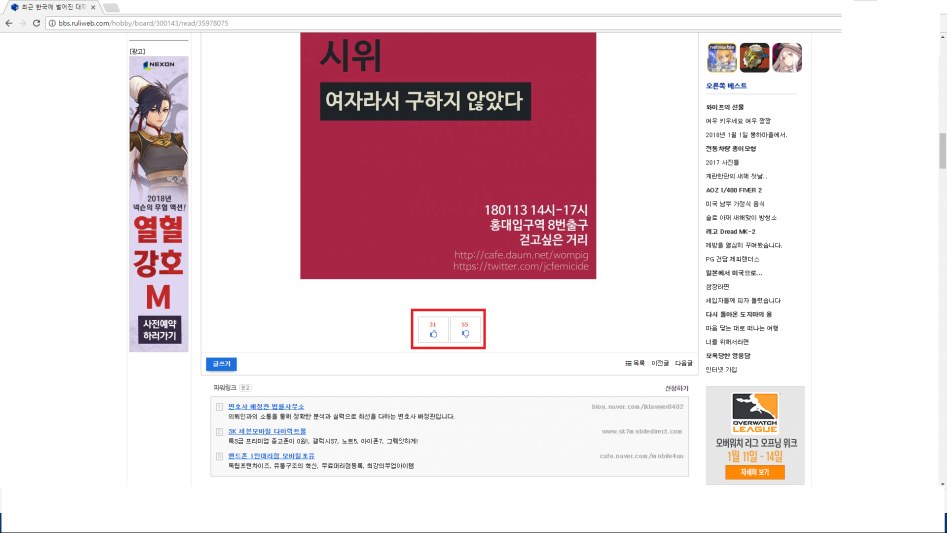This screenshot has width=947, height=533.
Task: Click the cafe.daum.net/wompig URL in the image
Action: tap(521, 255)
